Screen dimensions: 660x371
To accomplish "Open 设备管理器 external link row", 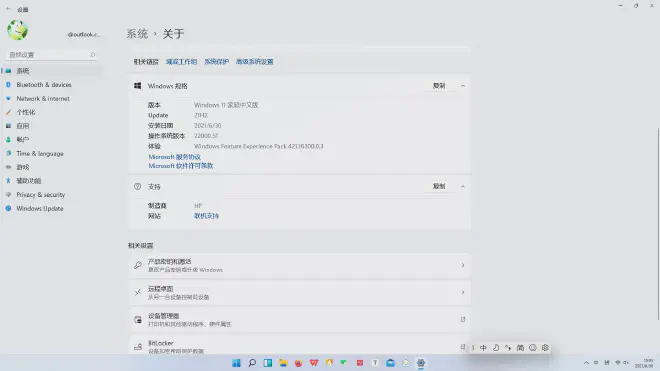I will (300, 320).
